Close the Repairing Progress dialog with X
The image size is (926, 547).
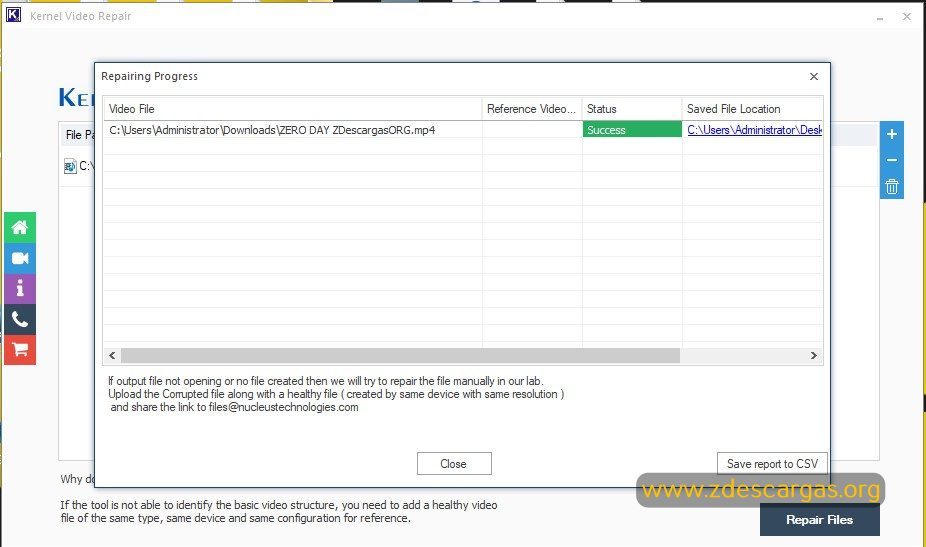(814, 76)
